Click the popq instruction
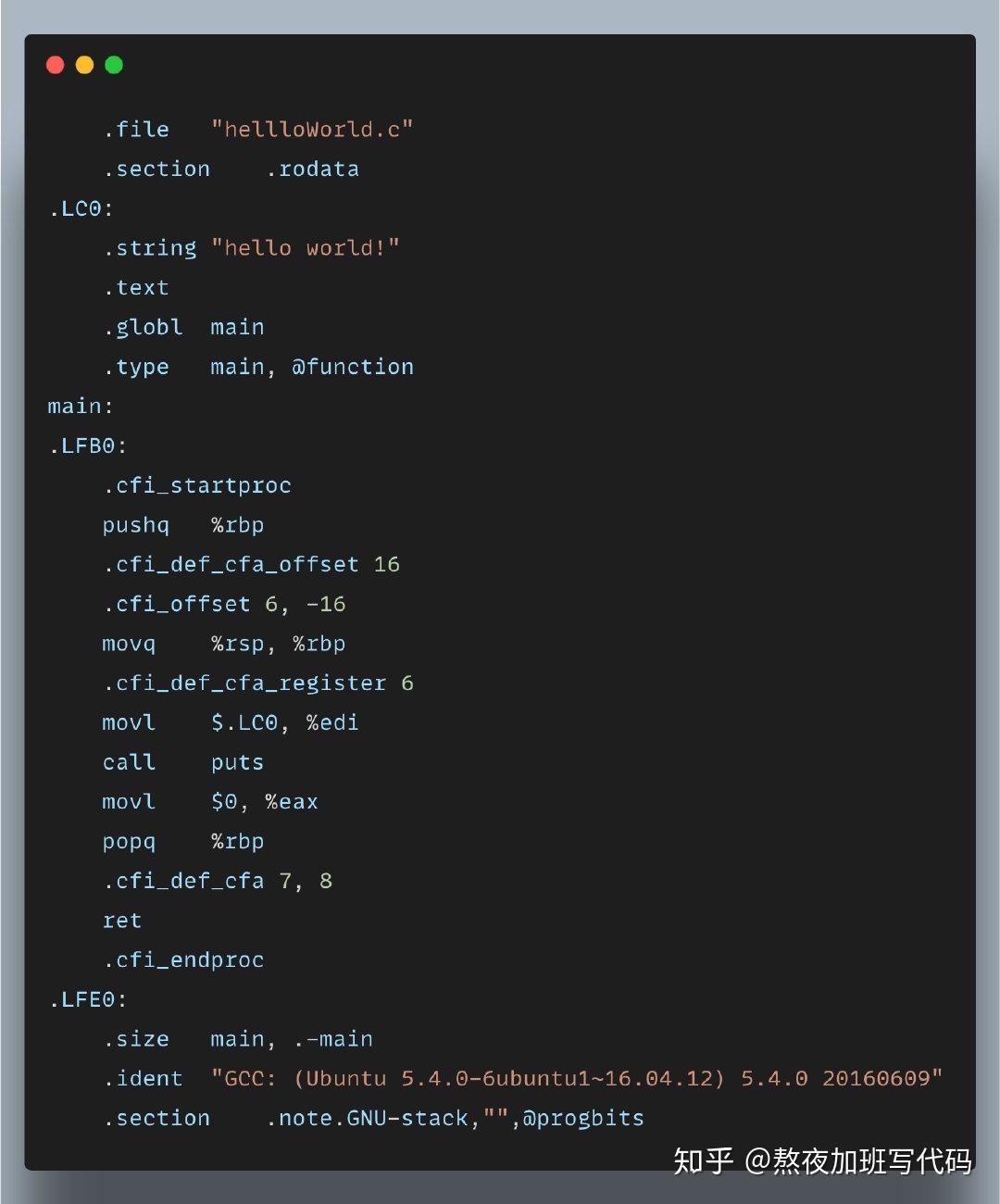Image resolution: width=1000 pixels, height=1204 pixels. pyautogui.click(x=130, y=842)
